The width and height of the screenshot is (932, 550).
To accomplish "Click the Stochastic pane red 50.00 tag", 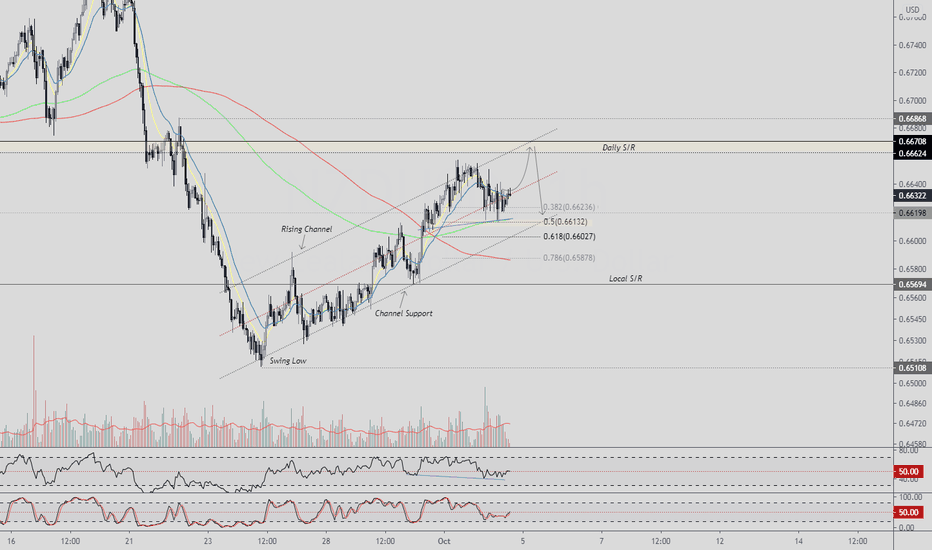I will click(908, 512).
